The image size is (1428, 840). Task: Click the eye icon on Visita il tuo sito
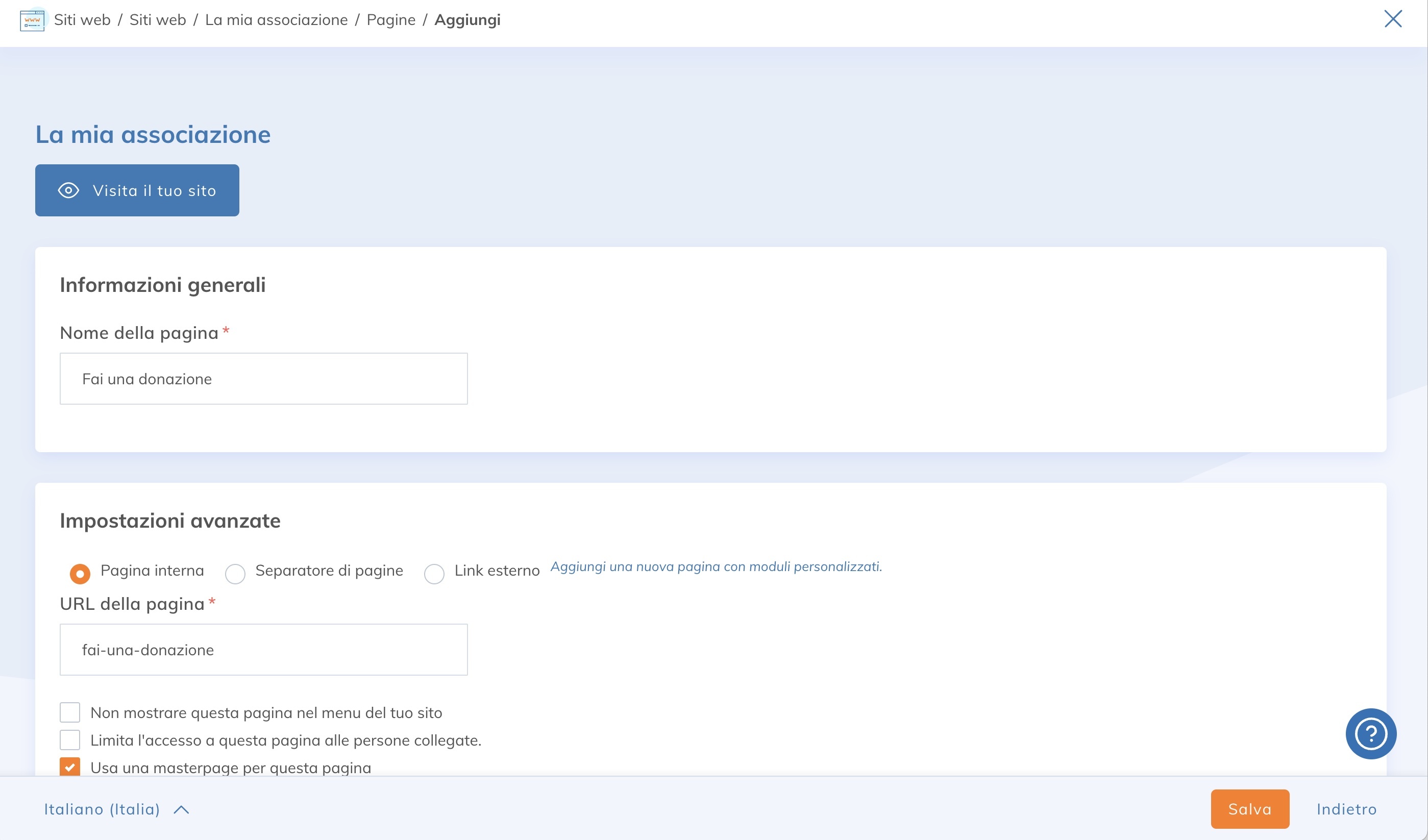68,190
